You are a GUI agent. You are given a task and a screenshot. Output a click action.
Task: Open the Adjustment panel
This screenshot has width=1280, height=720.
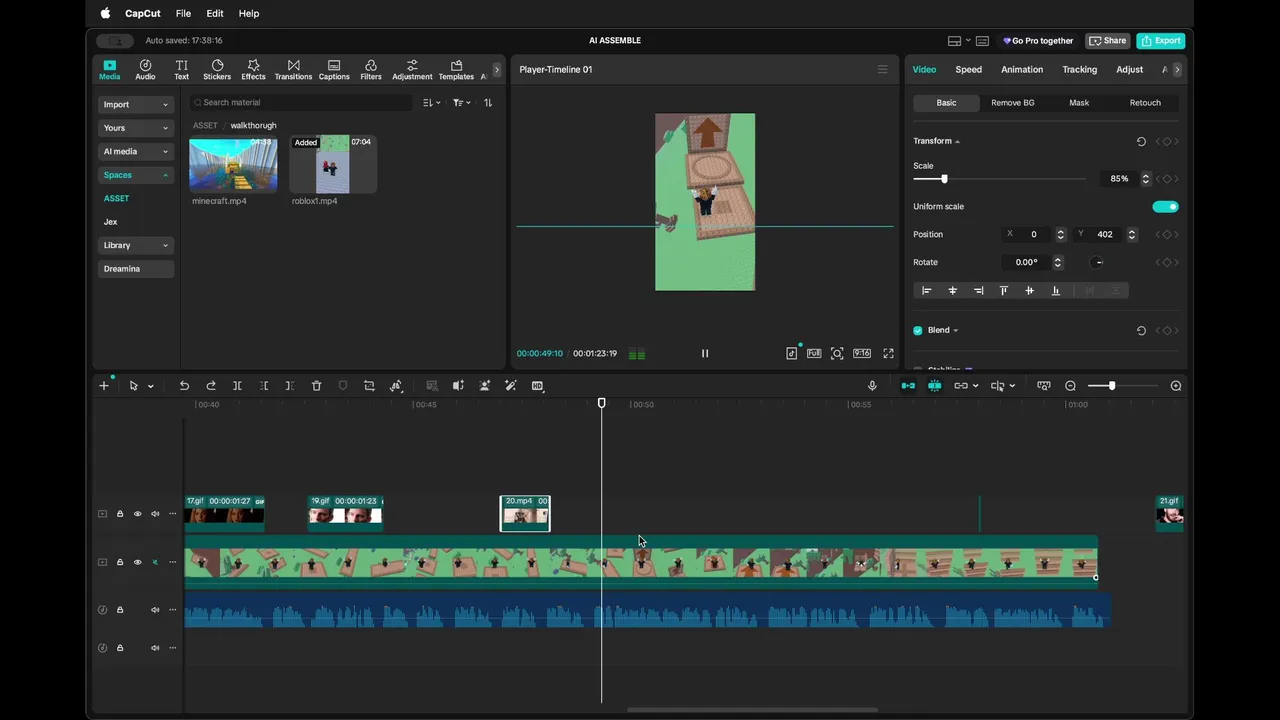coord(412,69)
